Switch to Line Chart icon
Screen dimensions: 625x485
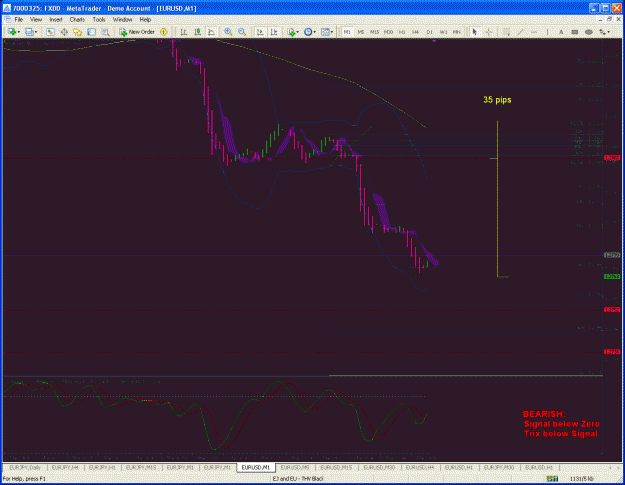[211, 32]
